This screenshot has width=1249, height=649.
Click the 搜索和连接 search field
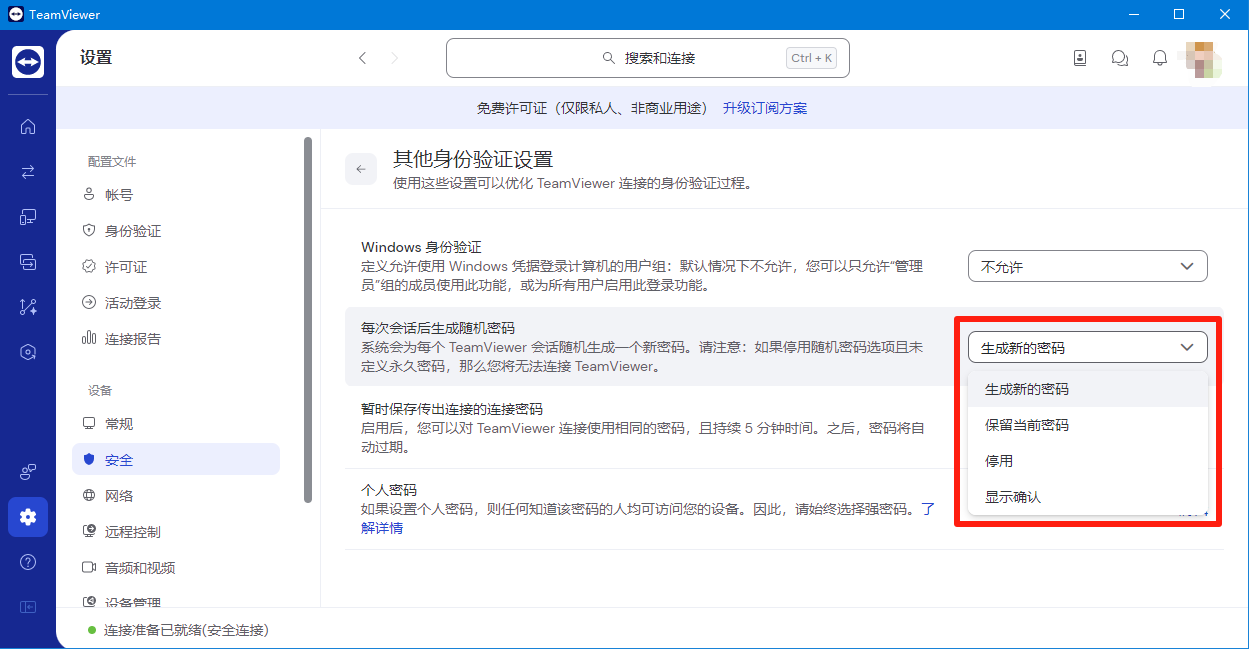coord(648,58)
